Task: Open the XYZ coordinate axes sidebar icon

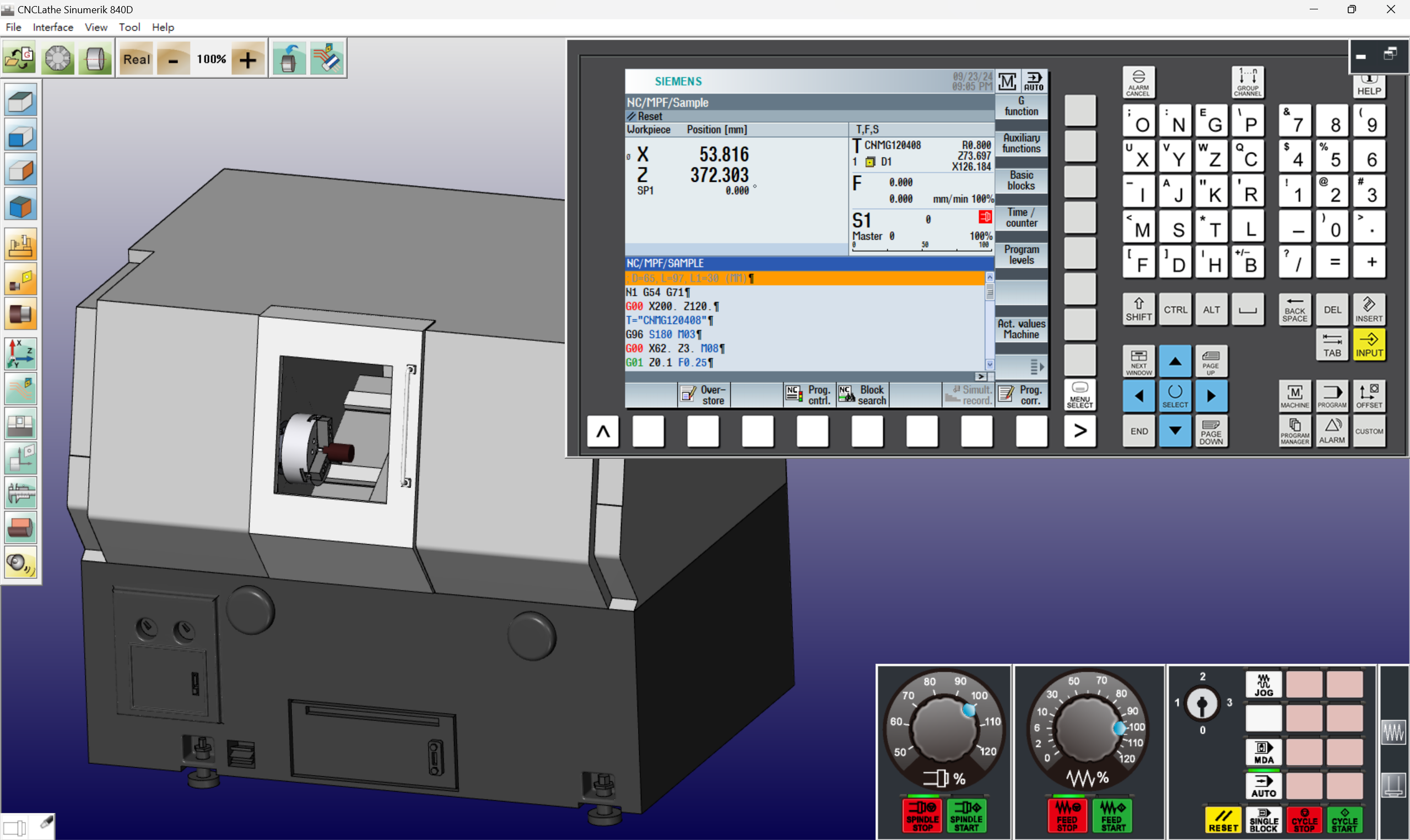Action: point(20,354)
